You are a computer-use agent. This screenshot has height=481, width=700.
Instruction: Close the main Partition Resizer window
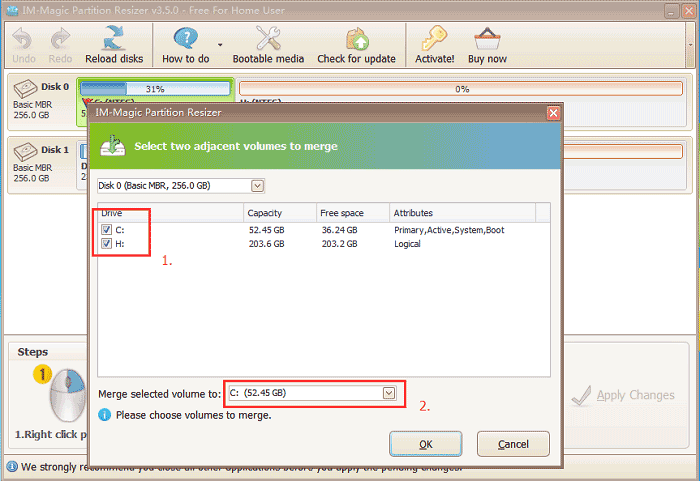click(689, 11)
